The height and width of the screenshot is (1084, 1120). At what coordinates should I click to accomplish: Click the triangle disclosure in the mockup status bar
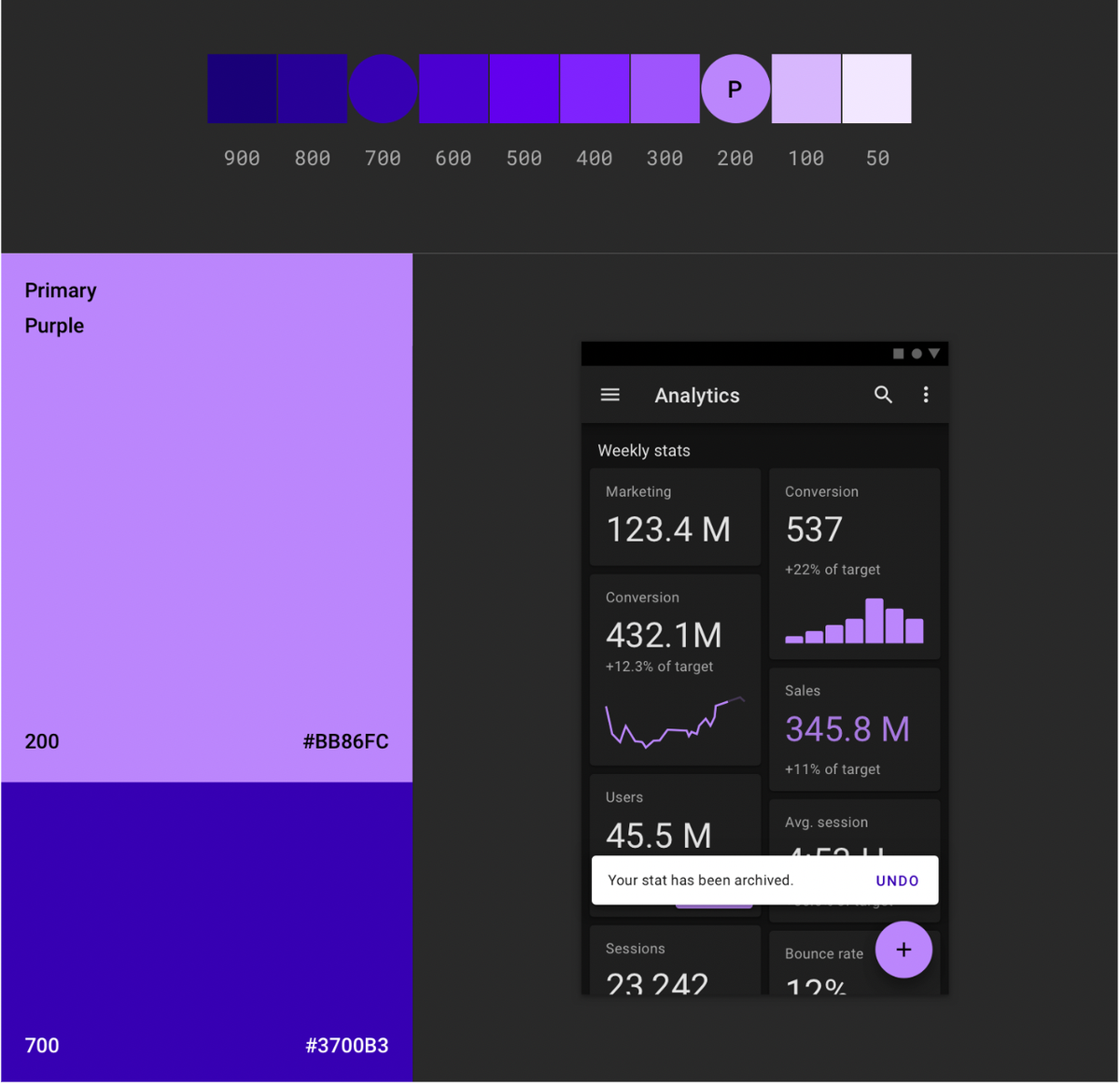pos(933,354)
